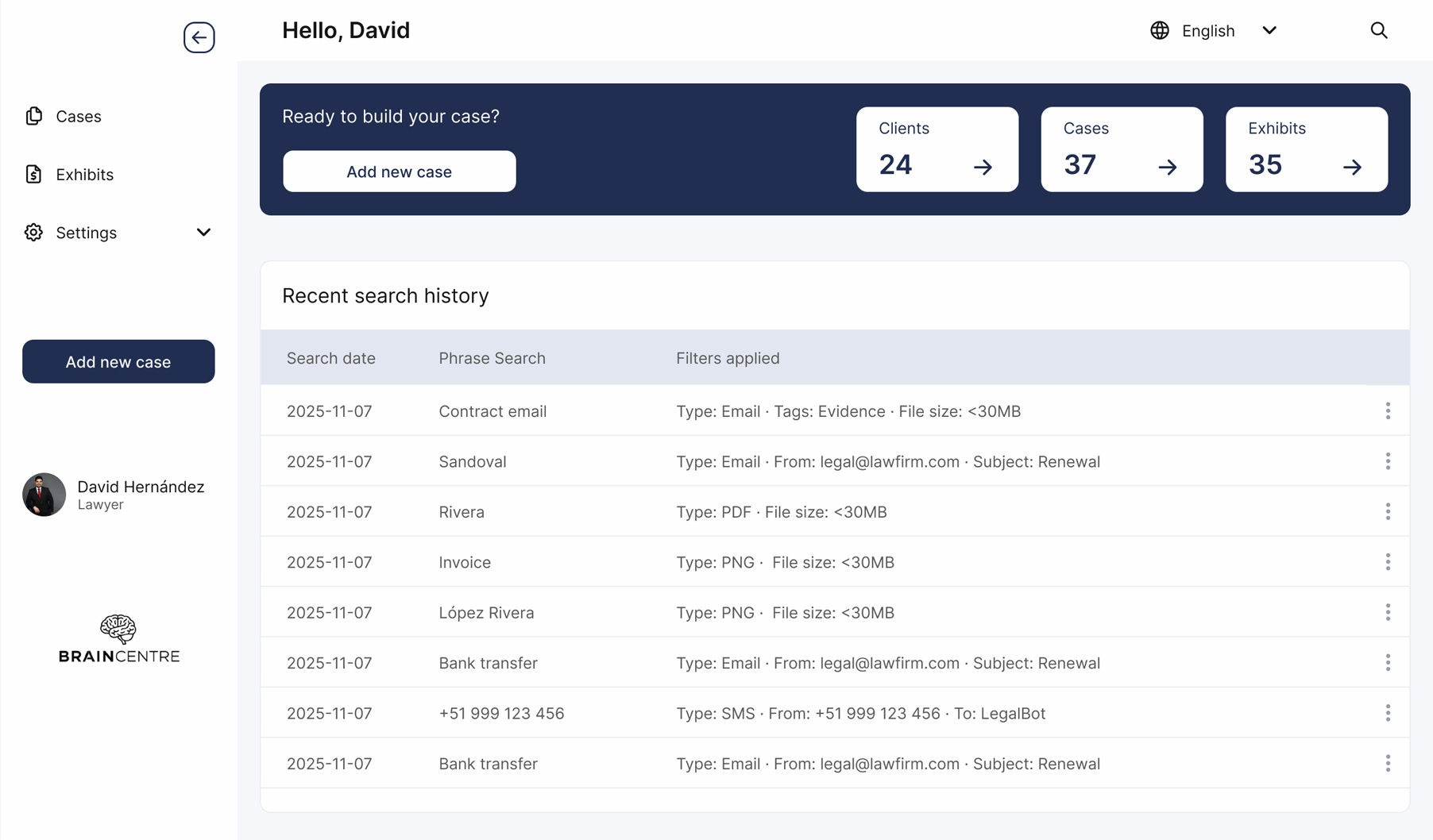Click arrow on Clients card
Image resolution: width=1433 pixels, height=840 pixels.
point(983,167)
